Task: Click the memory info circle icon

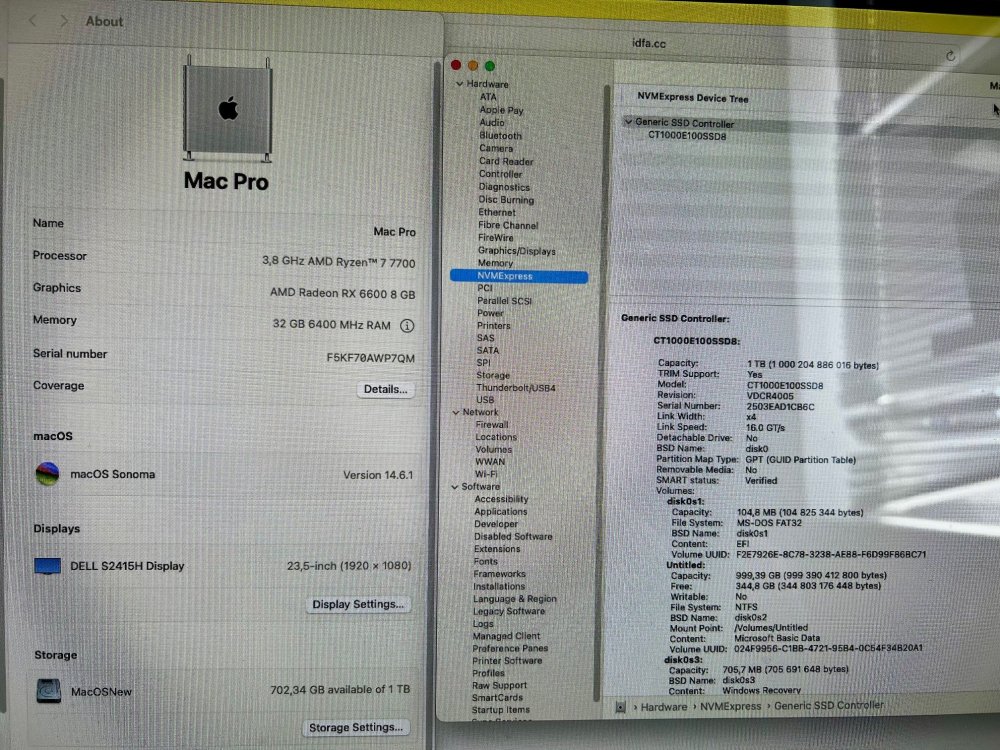Action: 407,326
